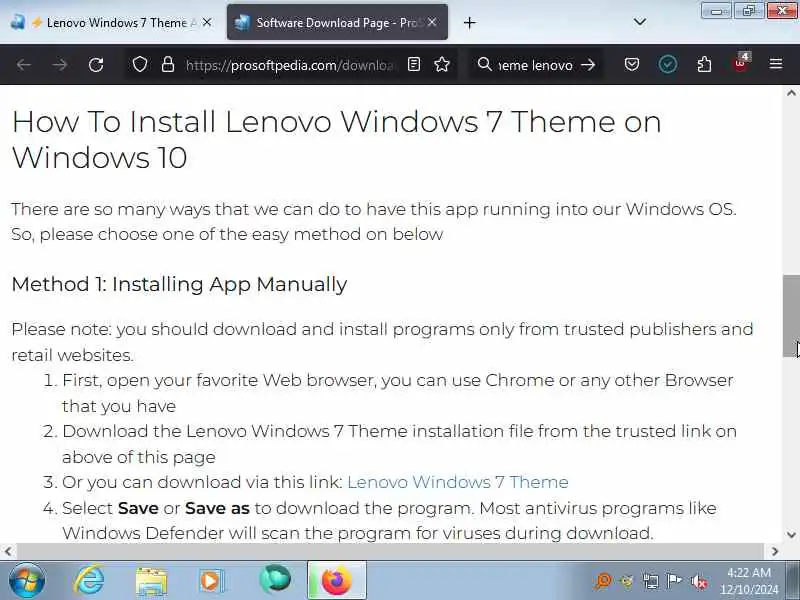
Task: Toggle muted volume tray icon
Action: tap(698, 581)
